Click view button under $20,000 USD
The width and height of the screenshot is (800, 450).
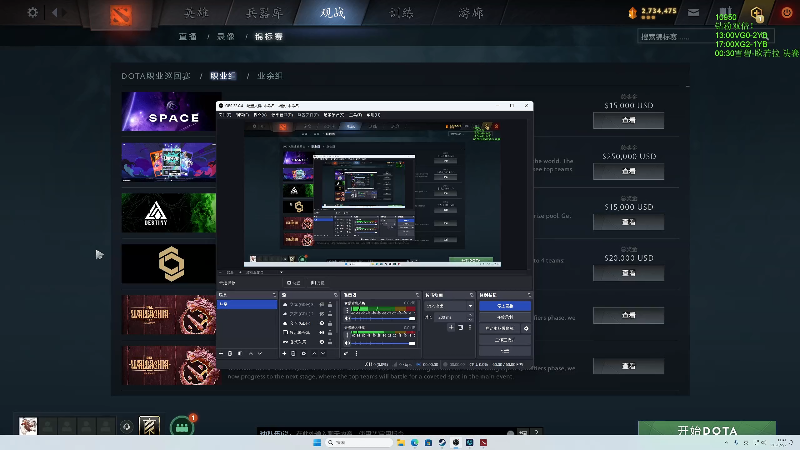(x=629, y=273)
